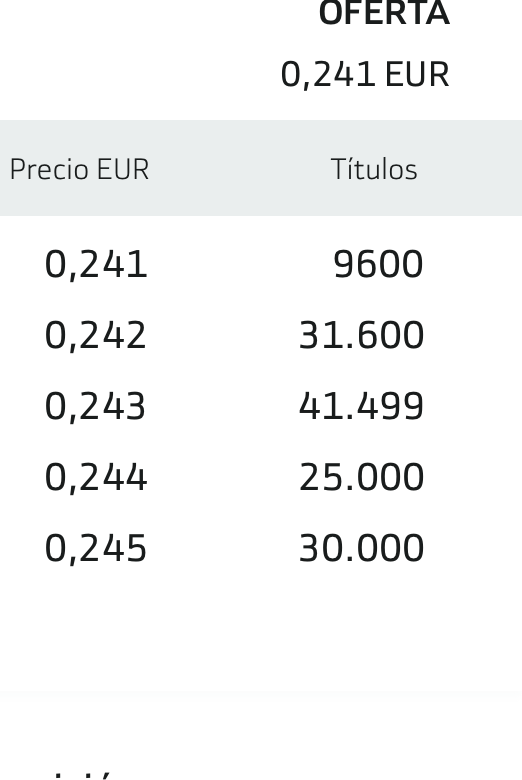Click the 31.600 títulos value
The width and height of the screenshot is (522, 780).
click(361, 335)
